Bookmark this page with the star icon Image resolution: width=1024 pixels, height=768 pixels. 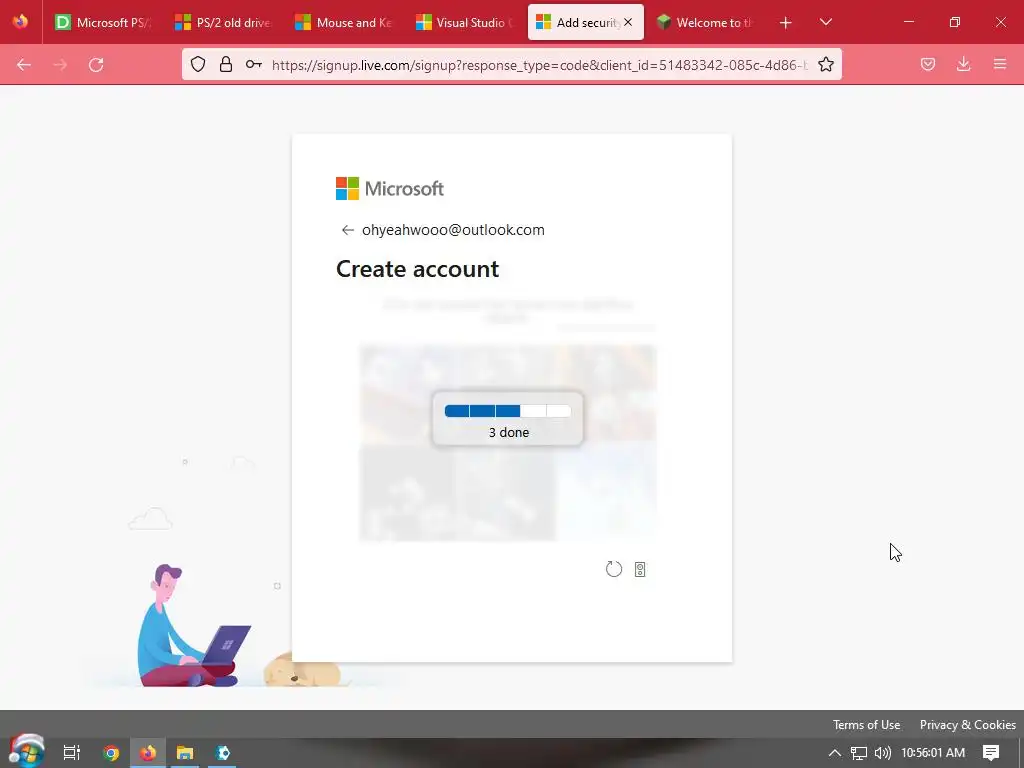pos(825,64)
